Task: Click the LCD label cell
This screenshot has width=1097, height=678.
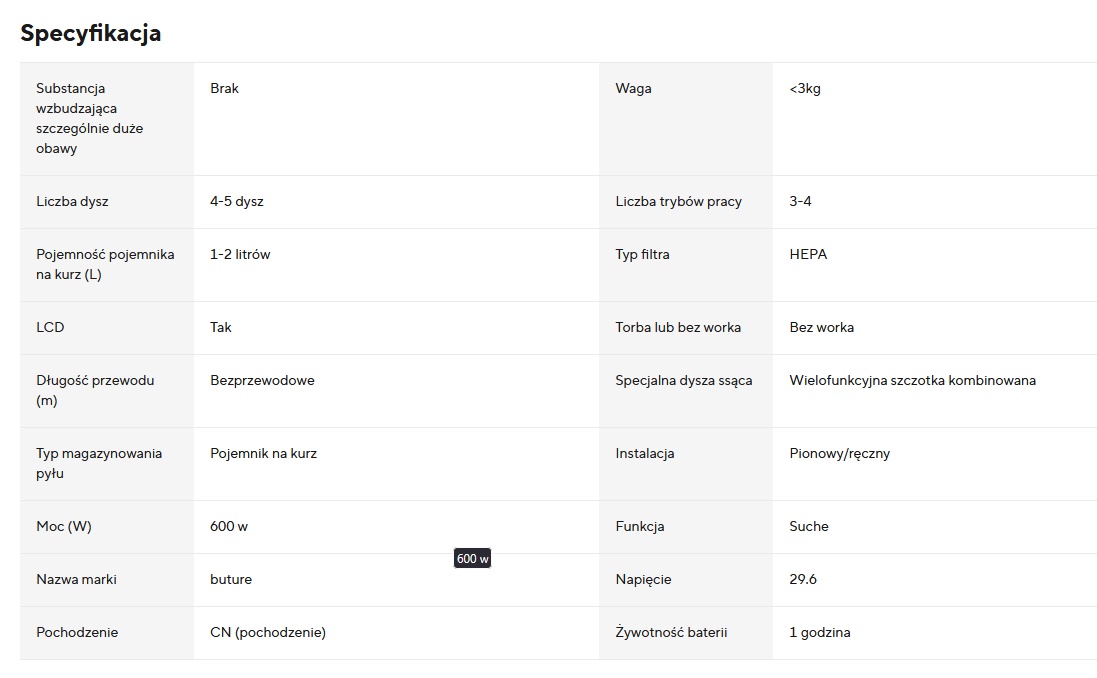Action: pos(50,327)
